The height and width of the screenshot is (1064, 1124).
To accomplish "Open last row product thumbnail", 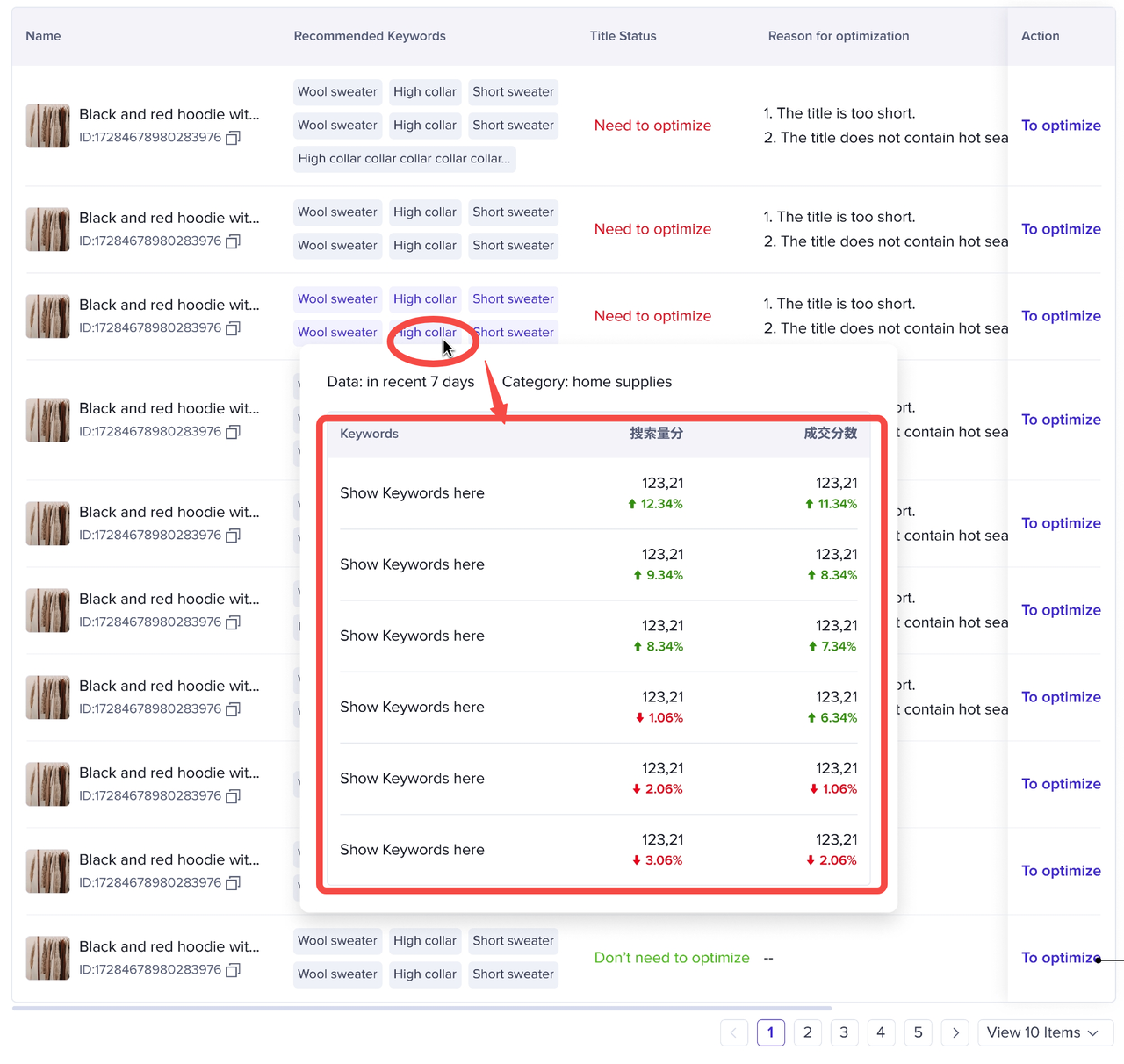I will click(x=47, y=958).
